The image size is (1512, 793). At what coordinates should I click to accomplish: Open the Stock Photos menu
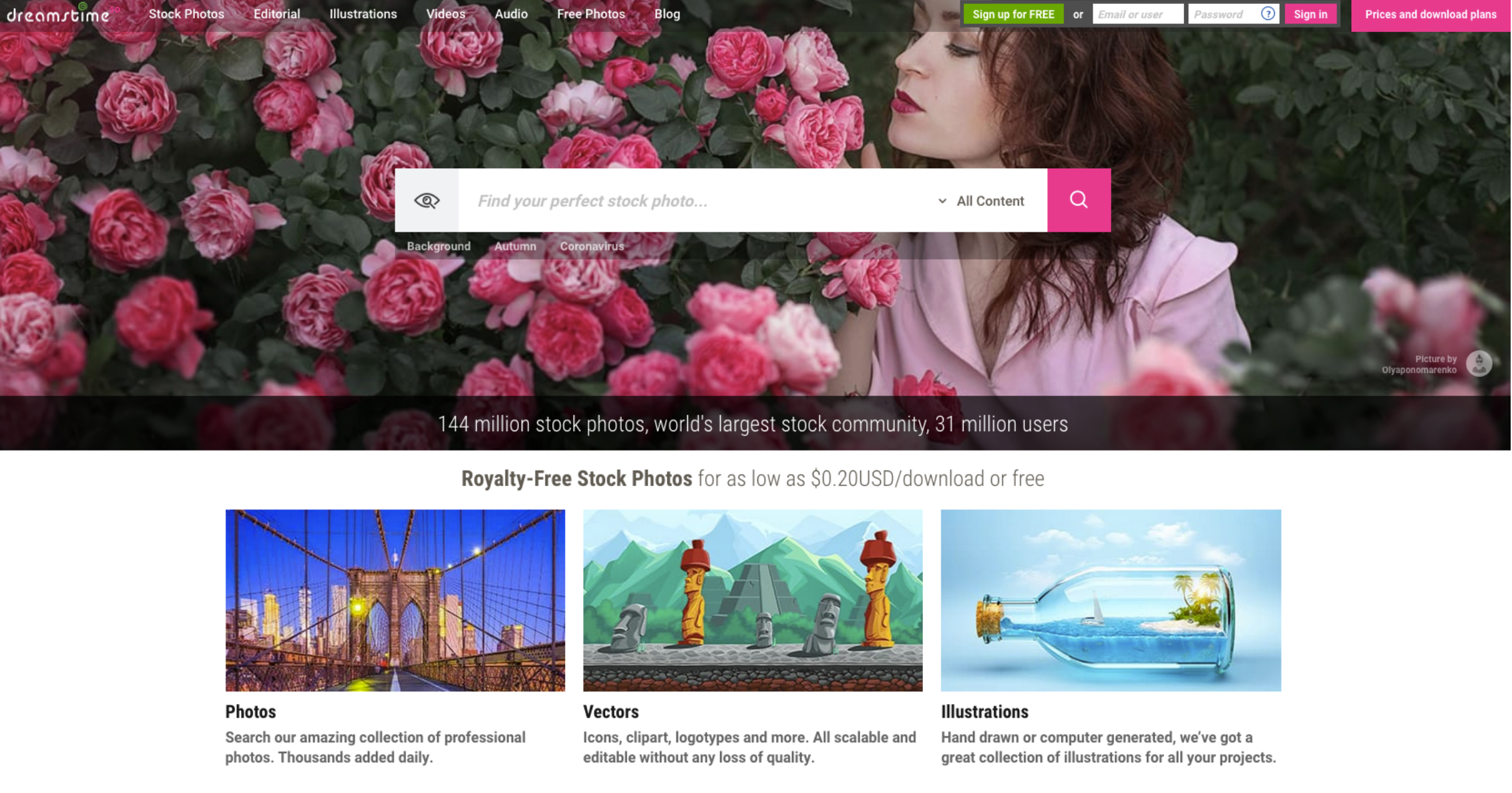pyautogui.click(x=186, y=14)
